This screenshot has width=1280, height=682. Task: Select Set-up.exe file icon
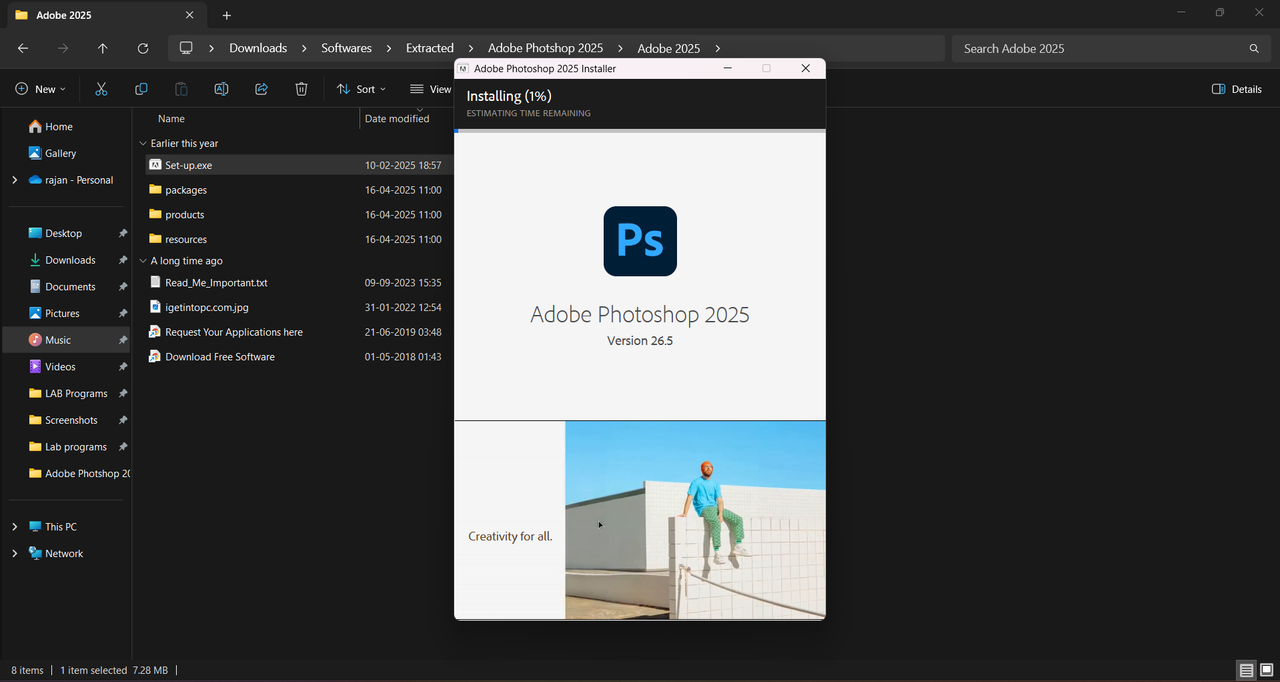pyautogui.click(x=155, y=165)
